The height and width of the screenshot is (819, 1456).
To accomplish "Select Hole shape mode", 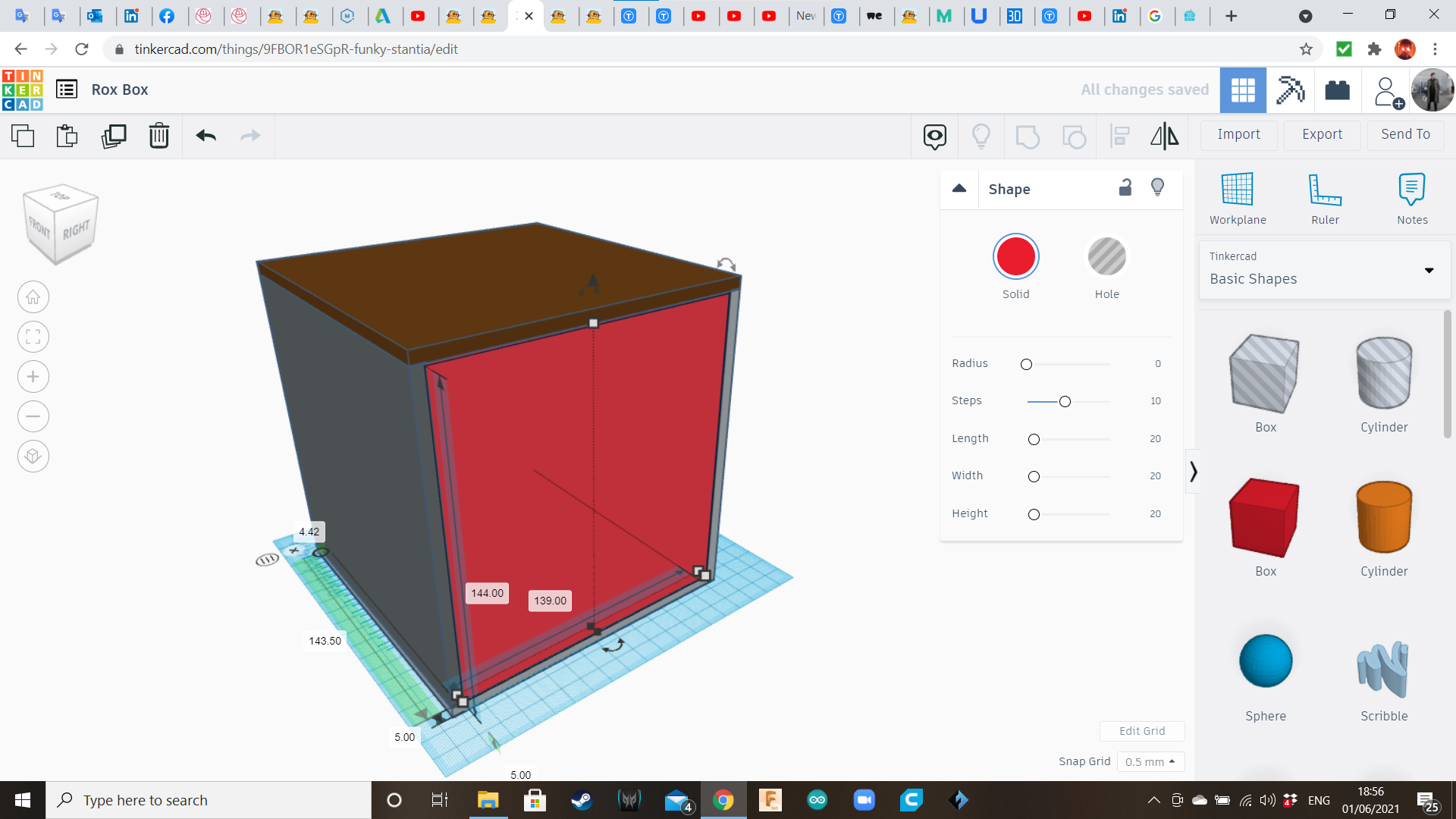I will click(x=1106, y=257).
